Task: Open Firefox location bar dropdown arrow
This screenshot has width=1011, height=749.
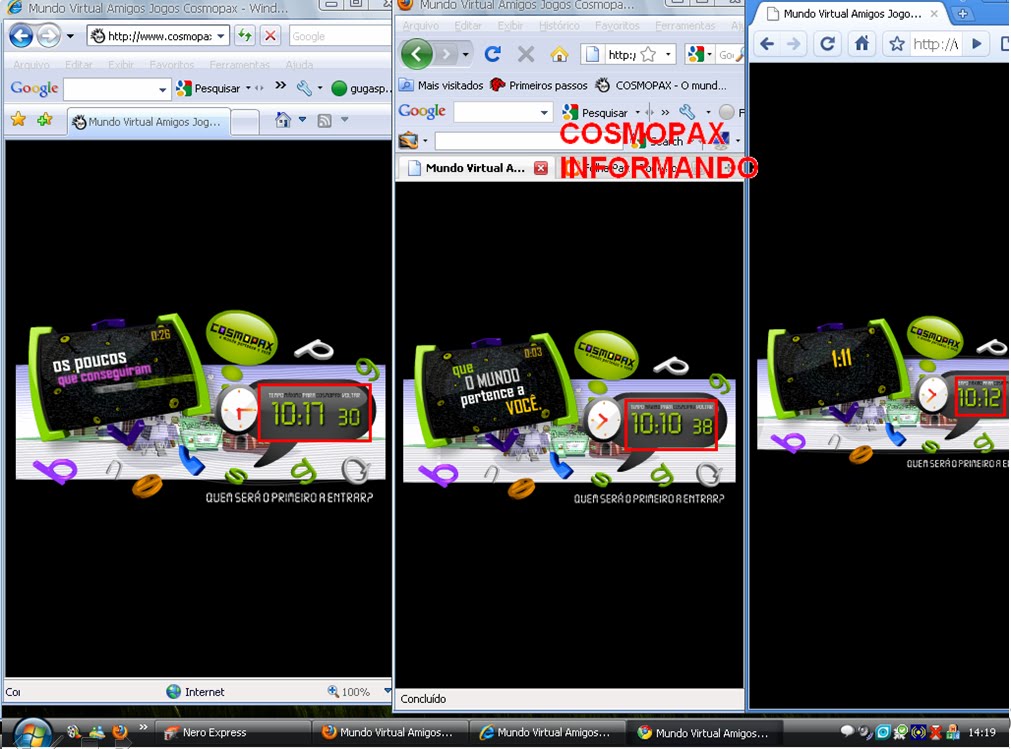Action: [668, 55]
